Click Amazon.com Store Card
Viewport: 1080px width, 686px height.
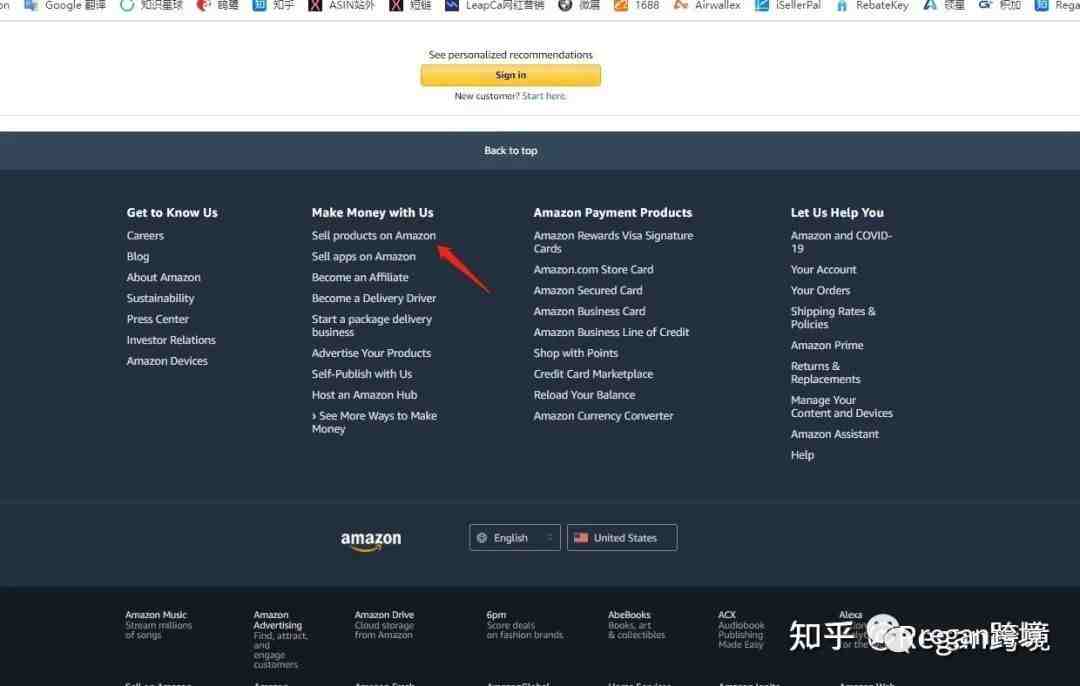point(594,270)
